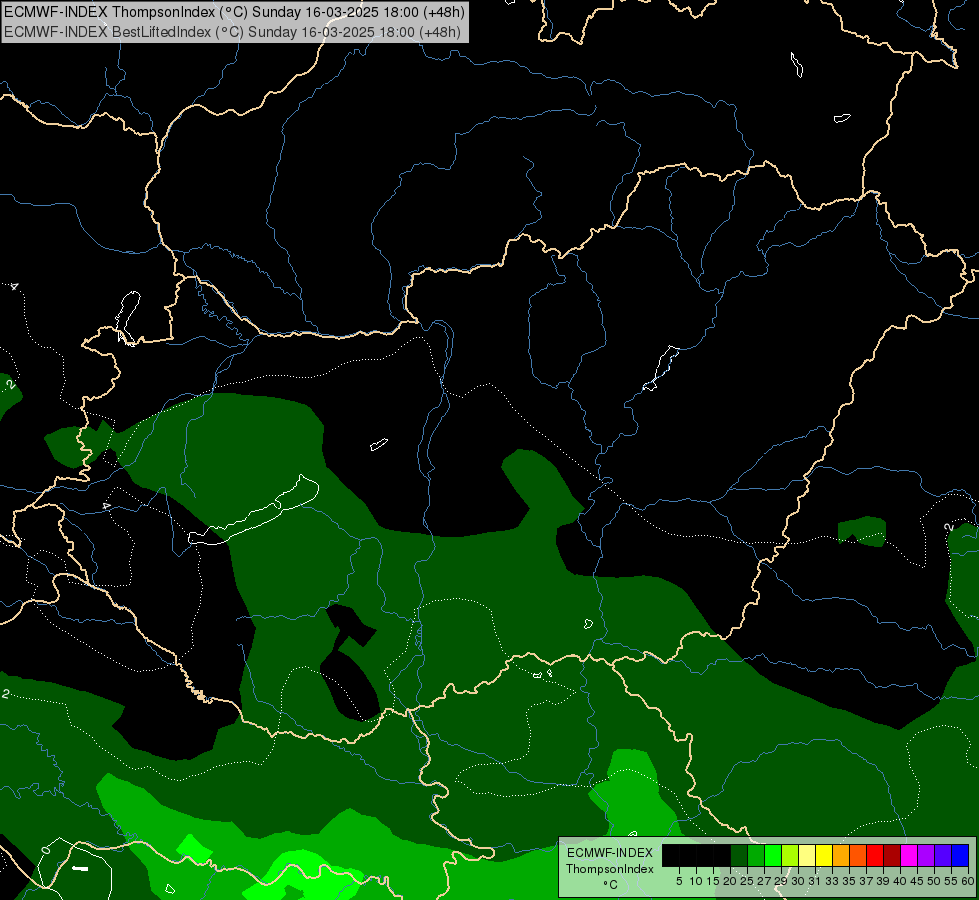Click legend tick value '45'
Image resolution: width=979 pixels, height=900 pixels.
click(917, 881)
